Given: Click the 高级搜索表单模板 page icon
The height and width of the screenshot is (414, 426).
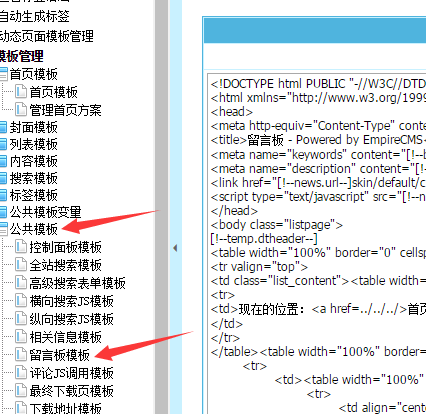Looking at the screenshot, I should [21, 283].
